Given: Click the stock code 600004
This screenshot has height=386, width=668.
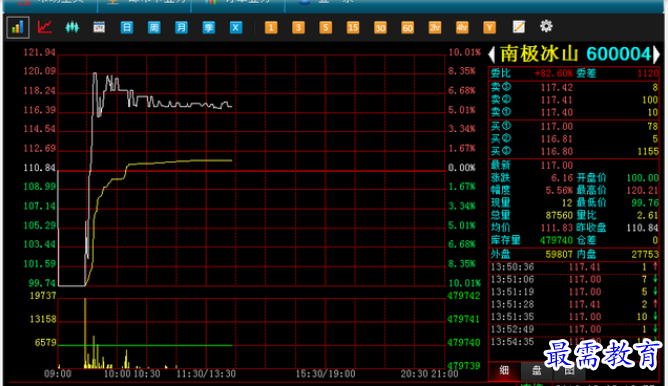Looking at the screenshot, I should (x=619, y=54).
